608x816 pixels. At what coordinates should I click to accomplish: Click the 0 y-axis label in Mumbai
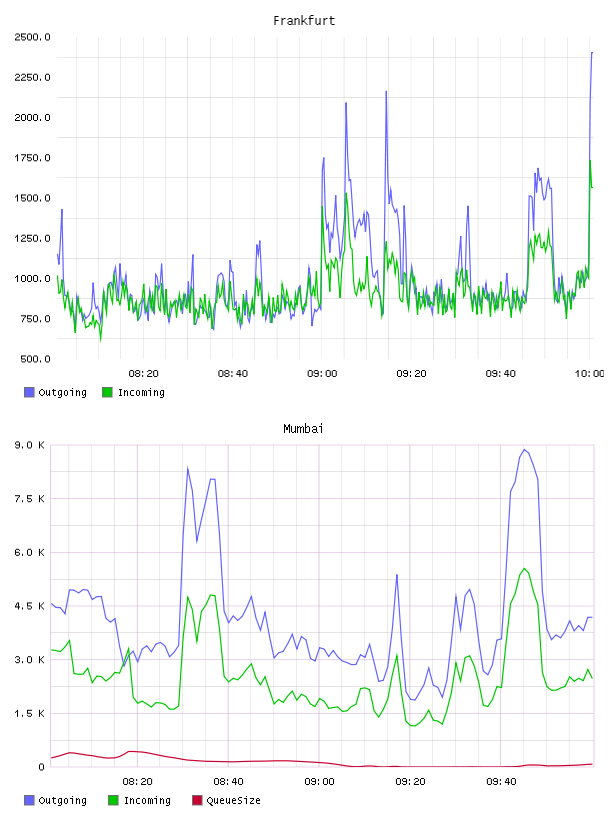(41, 767)
